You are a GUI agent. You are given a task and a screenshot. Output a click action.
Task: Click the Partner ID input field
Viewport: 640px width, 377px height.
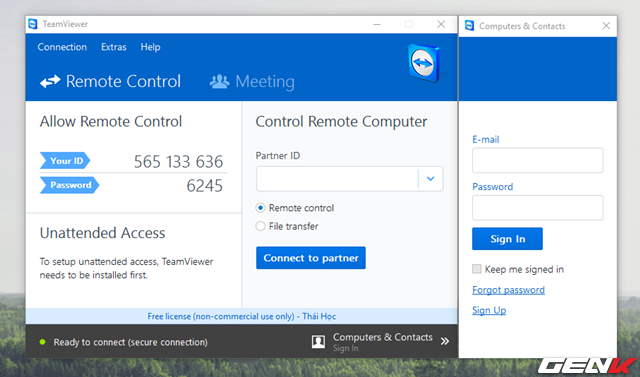[337, 179]
